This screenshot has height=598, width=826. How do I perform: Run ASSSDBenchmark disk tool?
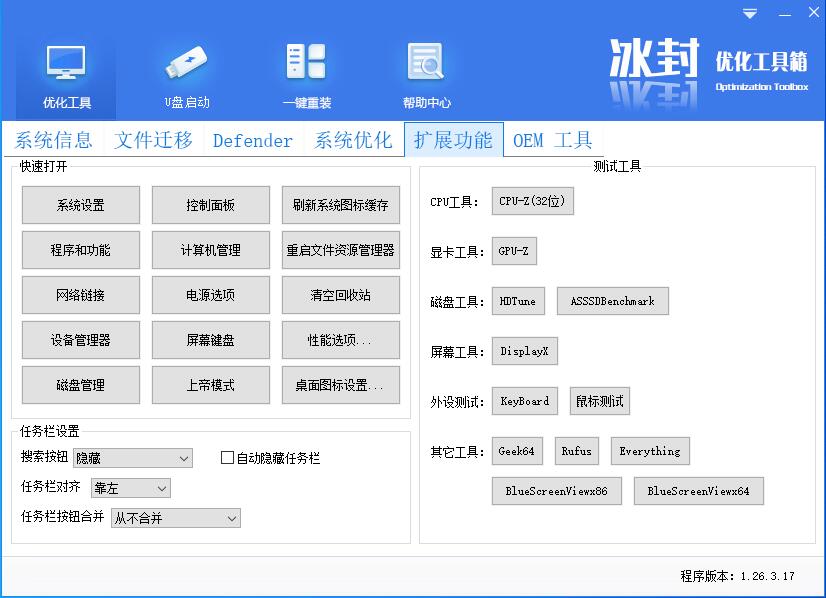tap(612, 301)
